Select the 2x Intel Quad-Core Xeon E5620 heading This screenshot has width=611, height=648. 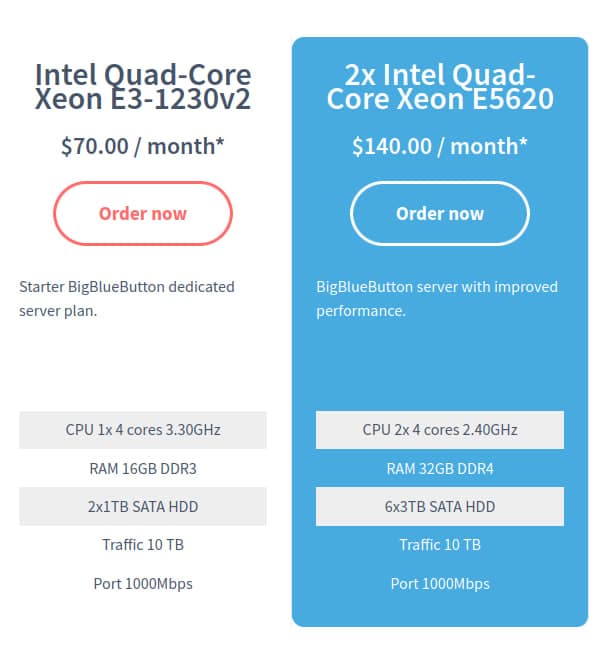coord(439,87)
